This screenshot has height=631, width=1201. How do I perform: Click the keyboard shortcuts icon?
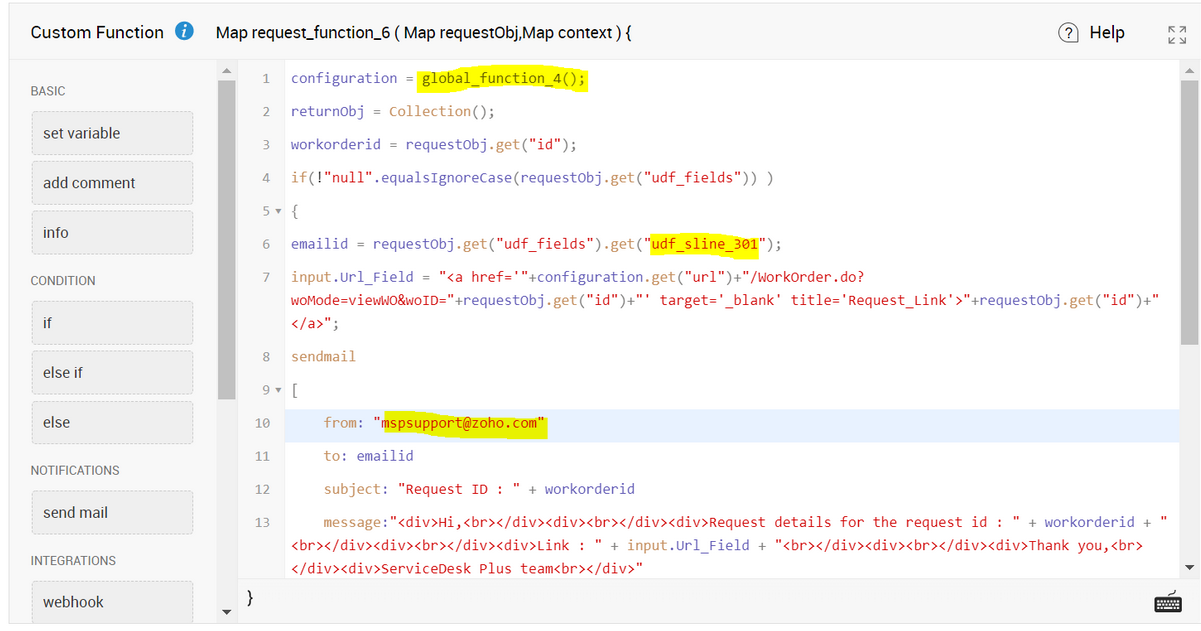pos(1167,602)
